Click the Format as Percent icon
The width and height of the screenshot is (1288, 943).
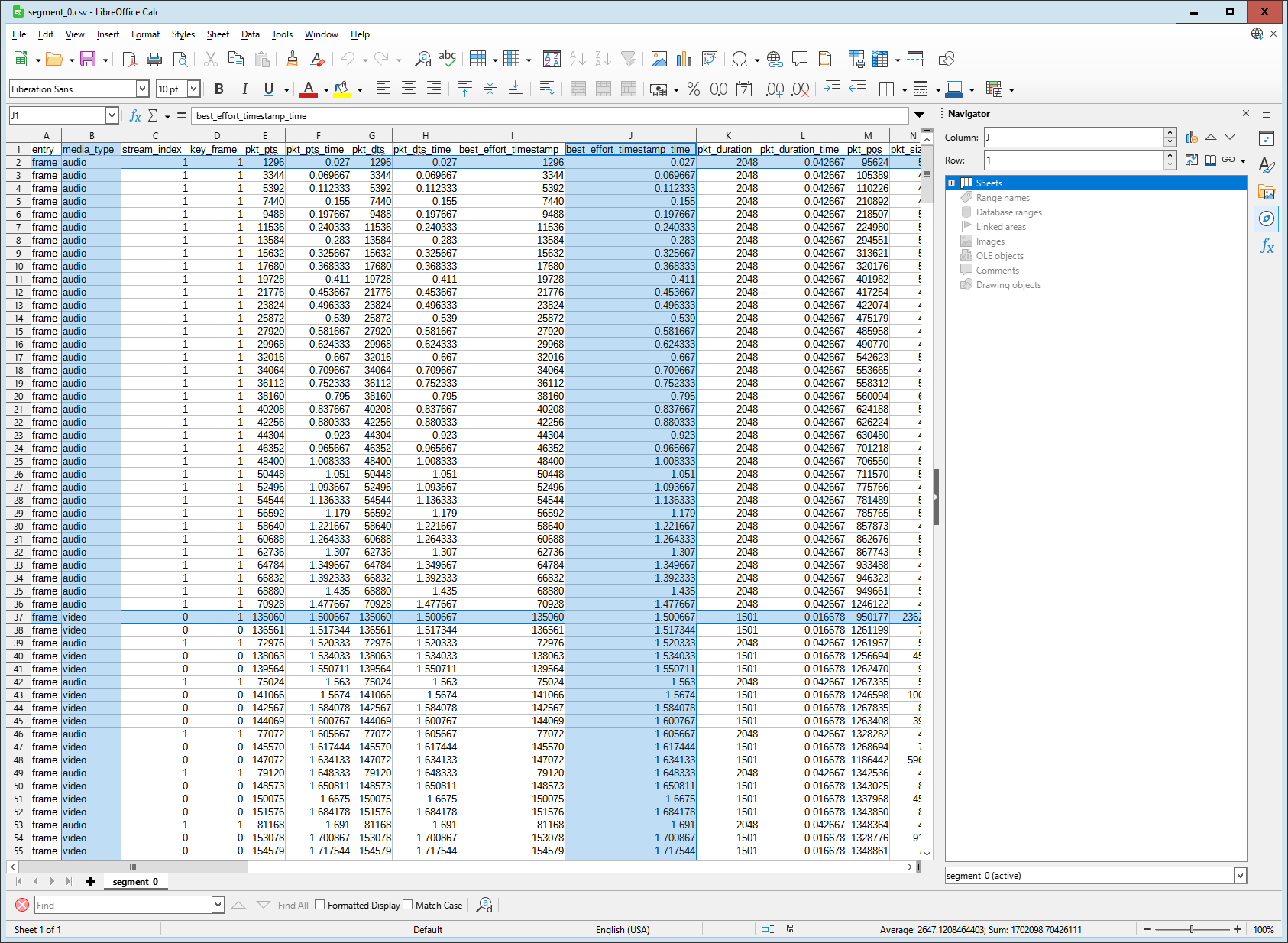click(693, 89)
